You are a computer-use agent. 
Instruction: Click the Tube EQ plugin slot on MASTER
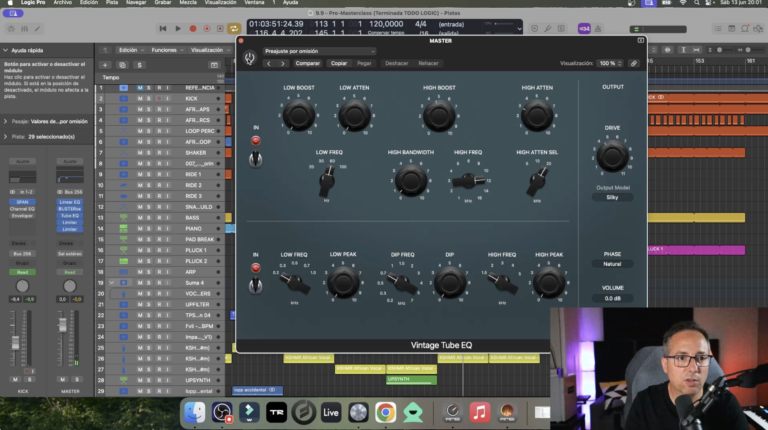click(70, 215)
